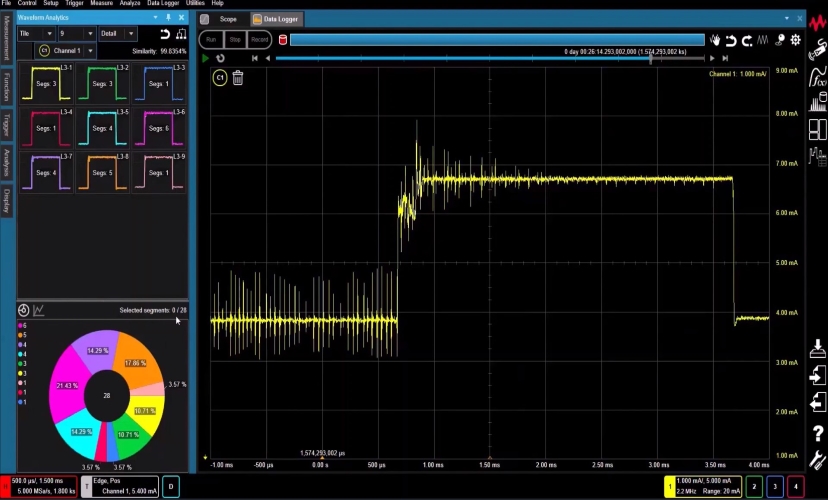Viewport: 828px width, 500px height.
Task: Click the pan hand tool icon
Action: point(715,40)
